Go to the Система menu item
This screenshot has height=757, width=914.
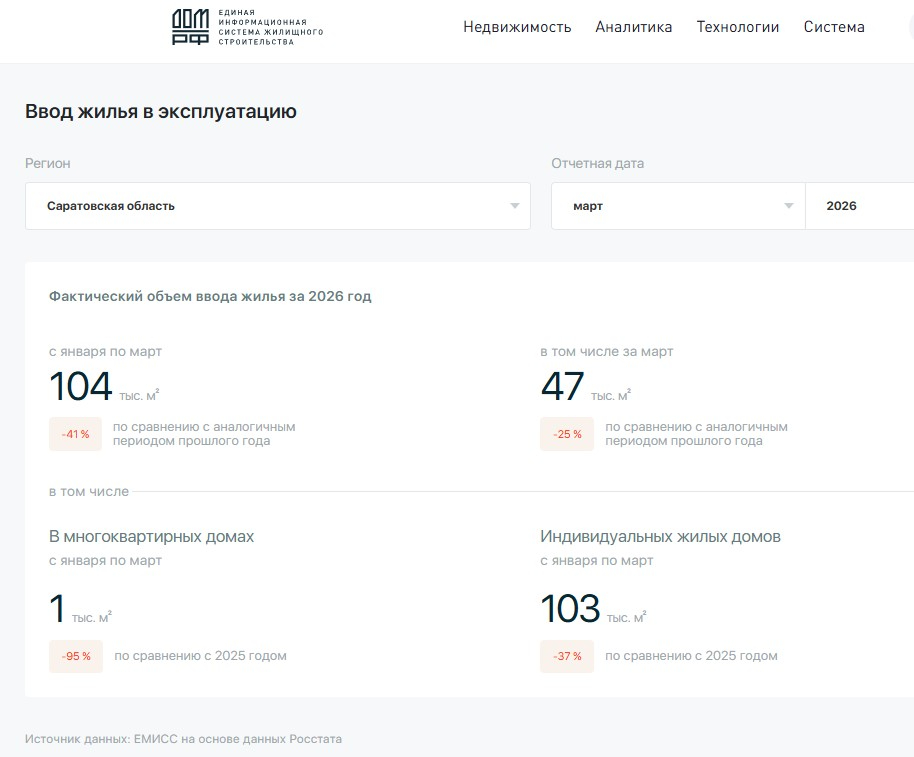[x=833, y=27]
